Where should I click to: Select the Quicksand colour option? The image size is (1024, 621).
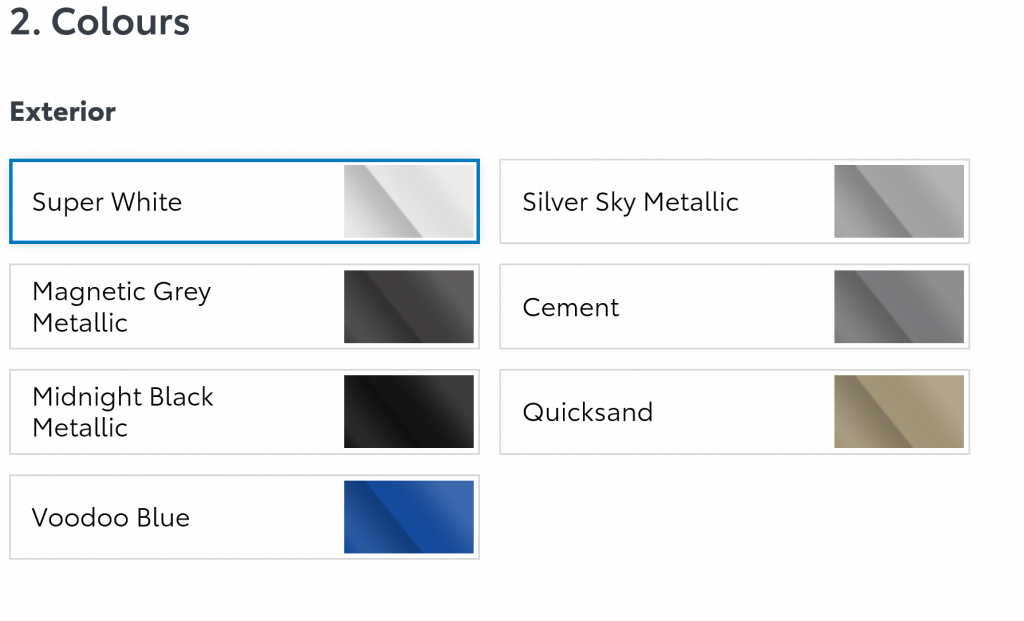(x=735, y=411)
